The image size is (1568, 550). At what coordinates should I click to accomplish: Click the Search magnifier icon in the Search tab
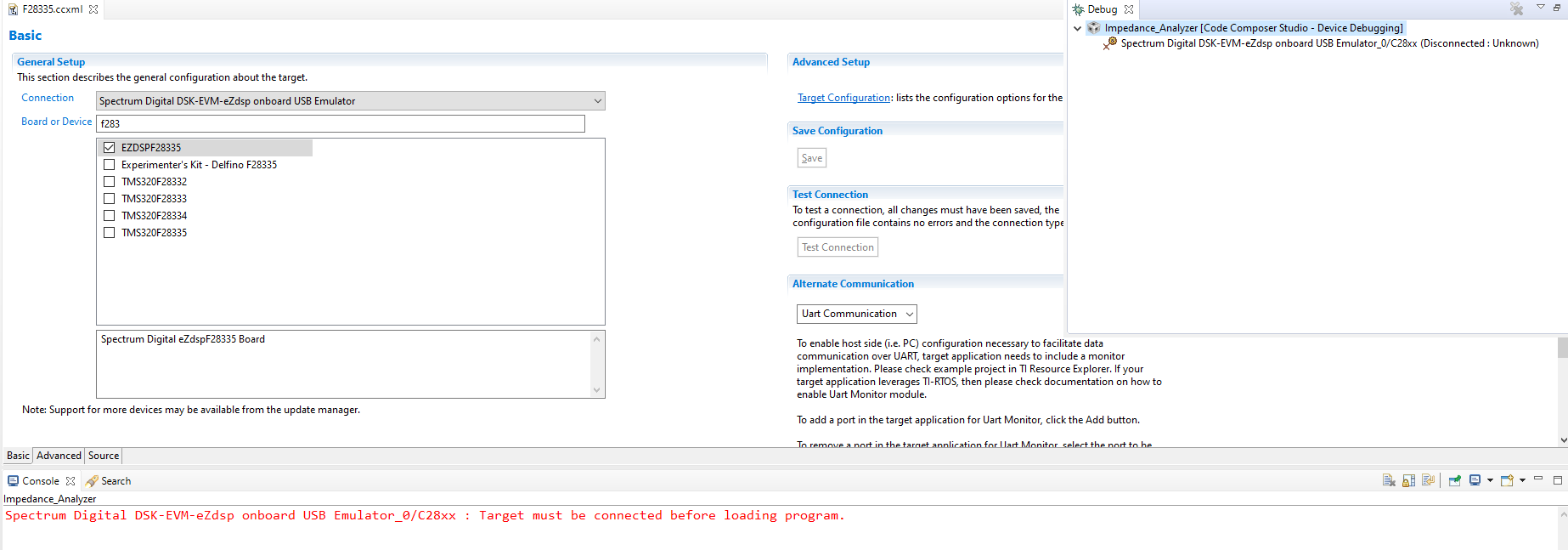pyautogui.click(x=92, y=481)
